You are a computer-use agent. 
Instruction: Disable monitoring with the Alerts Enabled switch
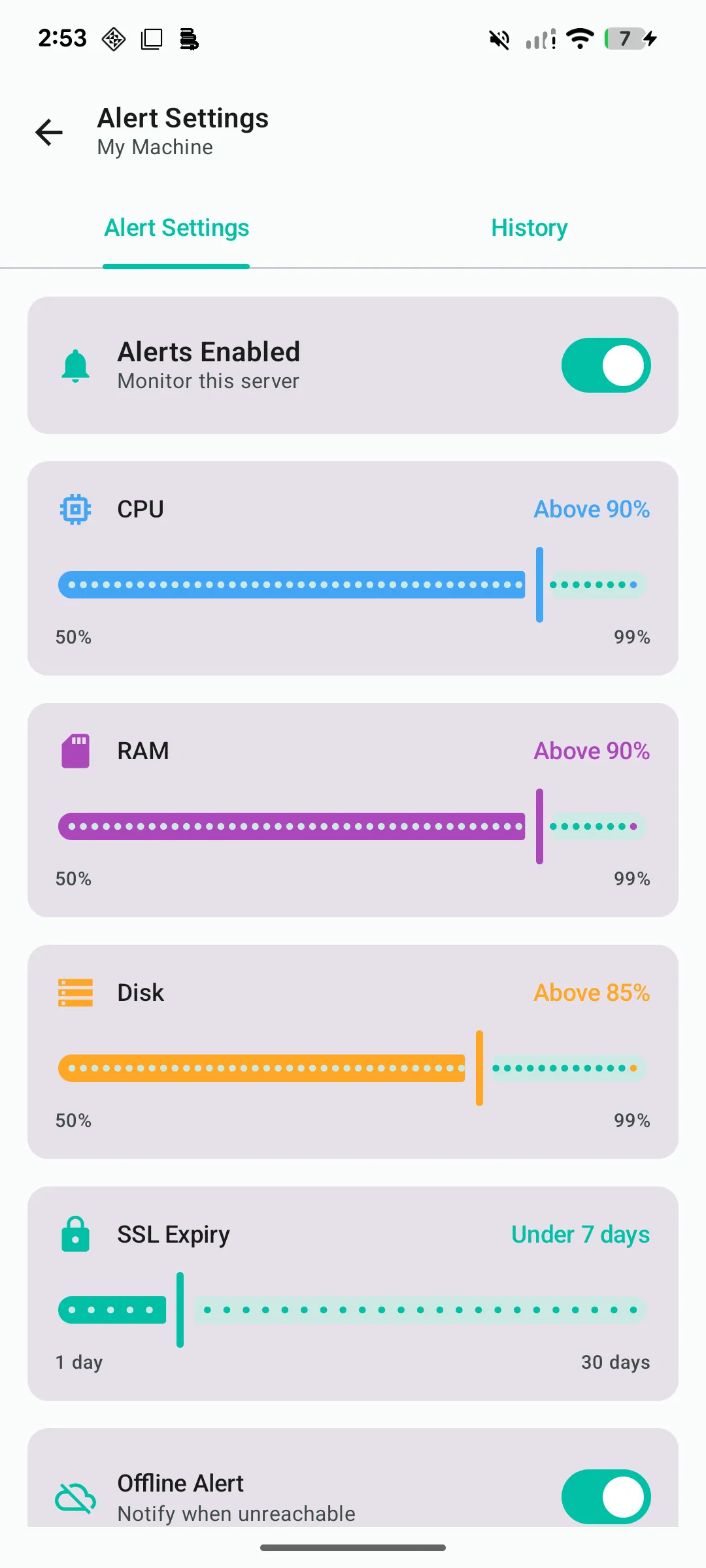tap(606, 365)
